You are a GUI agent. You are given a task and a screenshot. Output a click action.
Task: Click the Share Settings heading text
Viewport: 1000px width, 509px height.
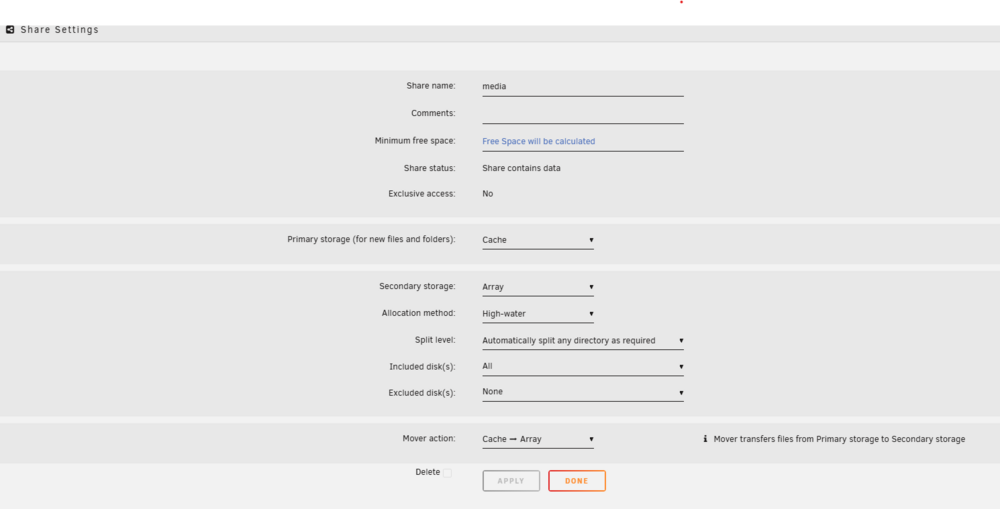59,29
